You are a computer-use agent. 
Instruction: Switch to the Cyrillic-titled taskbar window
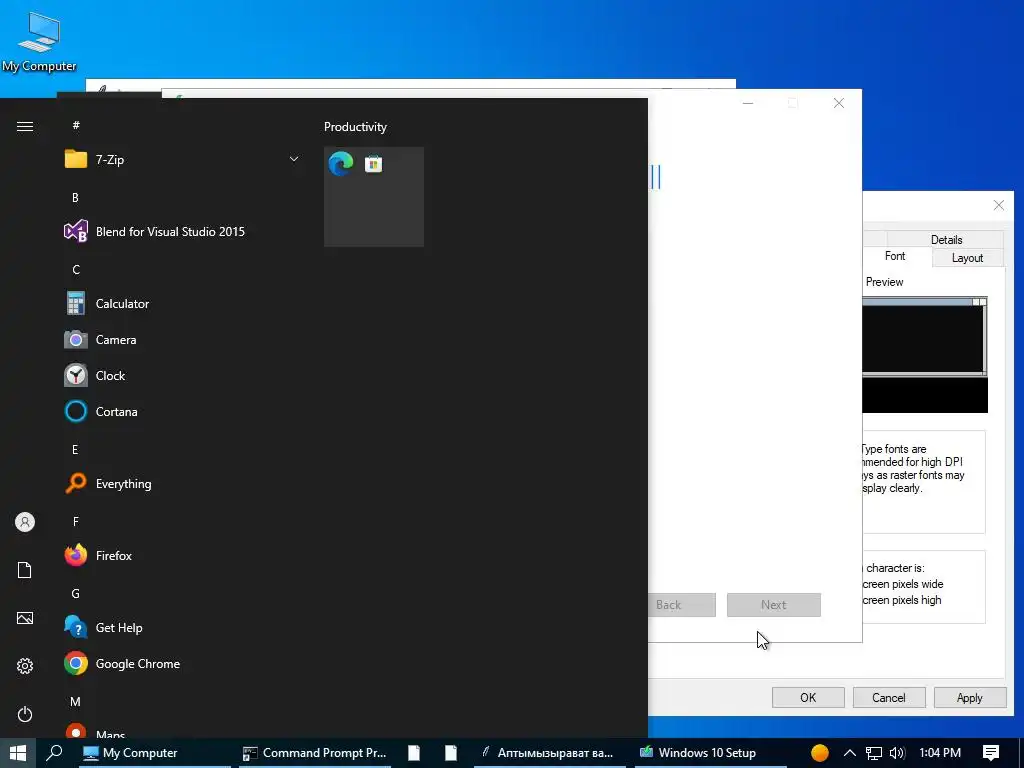pos(549,753)
